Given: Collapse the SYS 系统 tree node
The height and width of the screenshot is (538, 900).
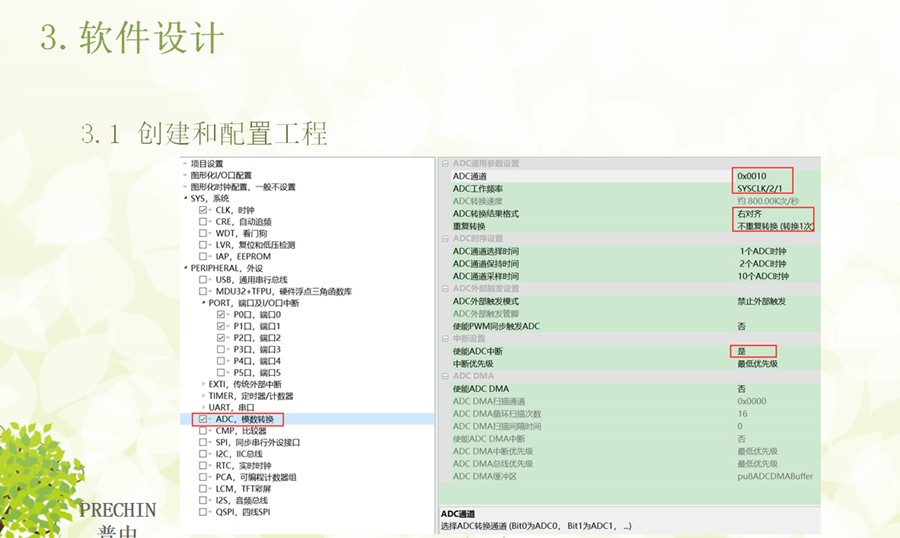Looking at the screenshot, I should (185, 198).
